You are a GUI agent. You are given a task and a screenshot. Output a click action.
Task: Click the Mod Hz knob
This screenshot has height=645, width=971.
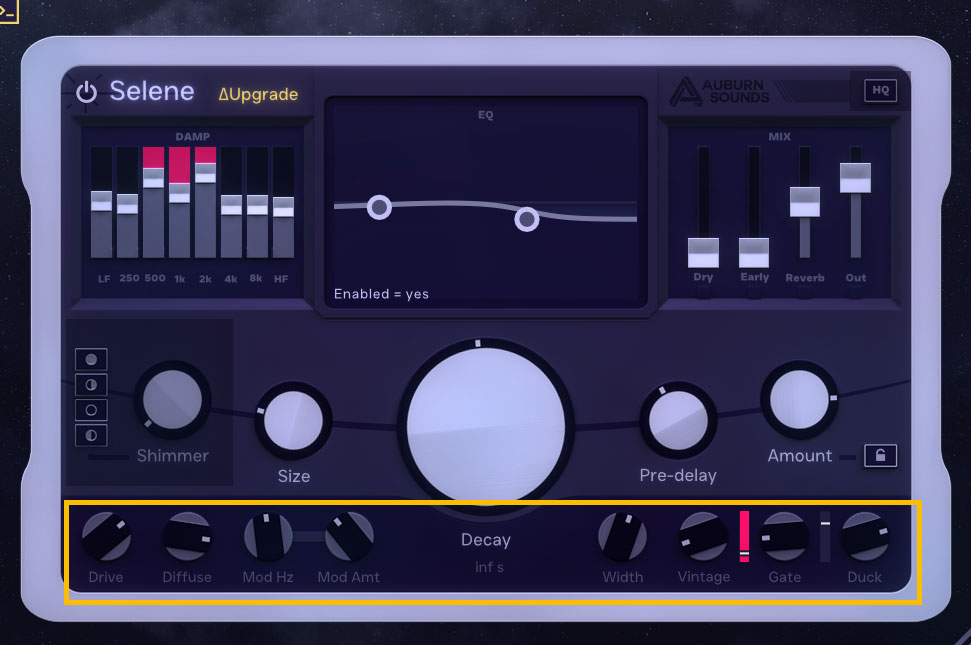tap(268, 537)
